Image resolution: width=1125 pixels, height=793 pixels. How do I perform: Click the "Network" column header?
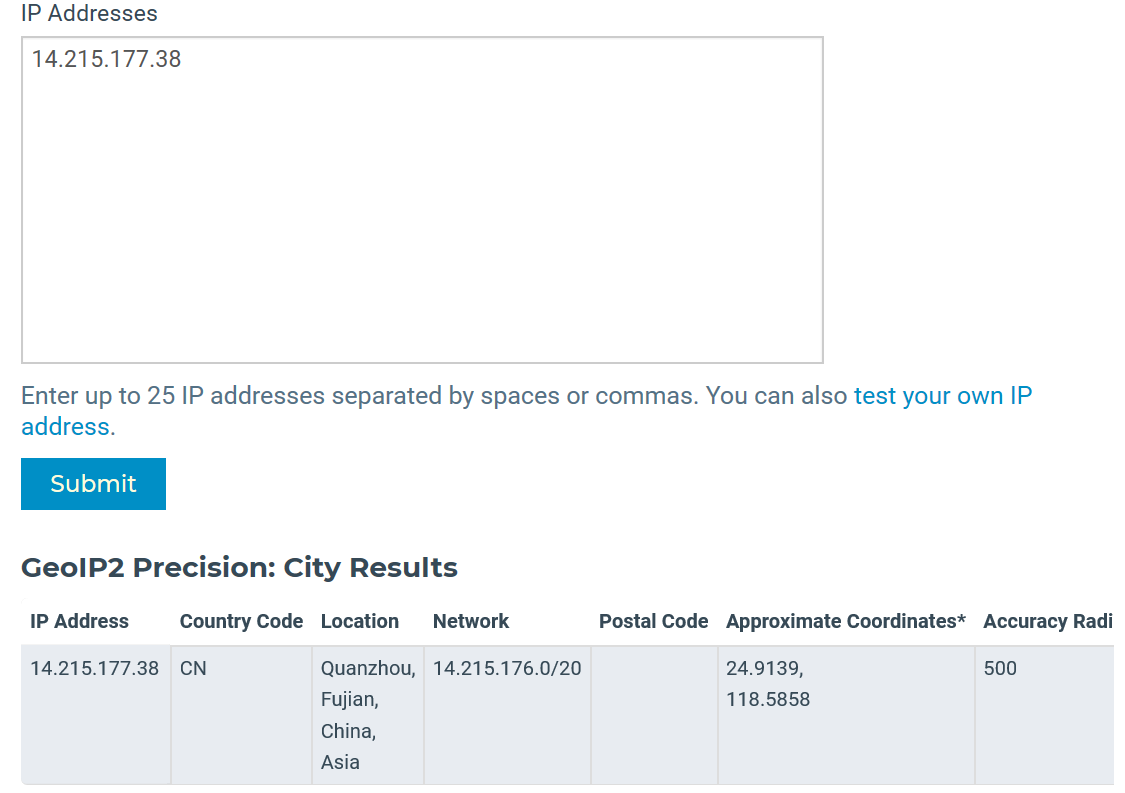click(471, 621)
